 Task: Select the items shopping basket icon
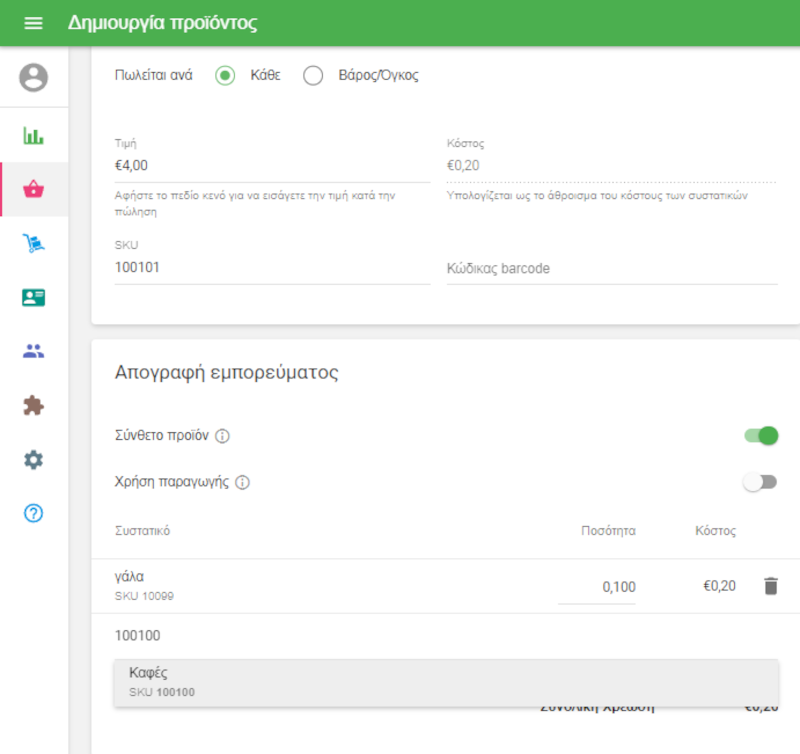(34, 190)
